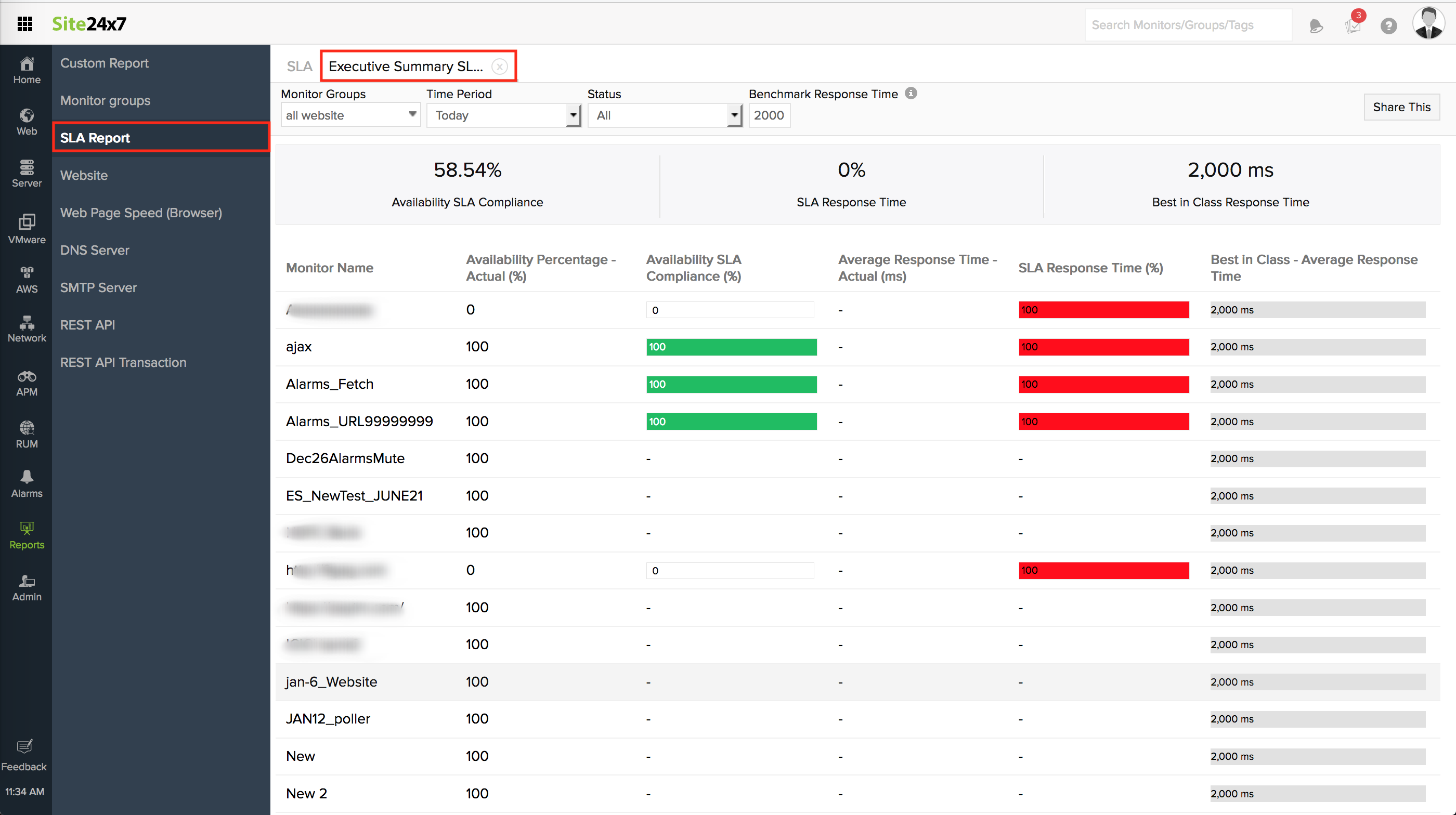Screen dimensions: 1456x815
Task: Click ajax green availability compliance bar
Action: (x=731, y=347)
